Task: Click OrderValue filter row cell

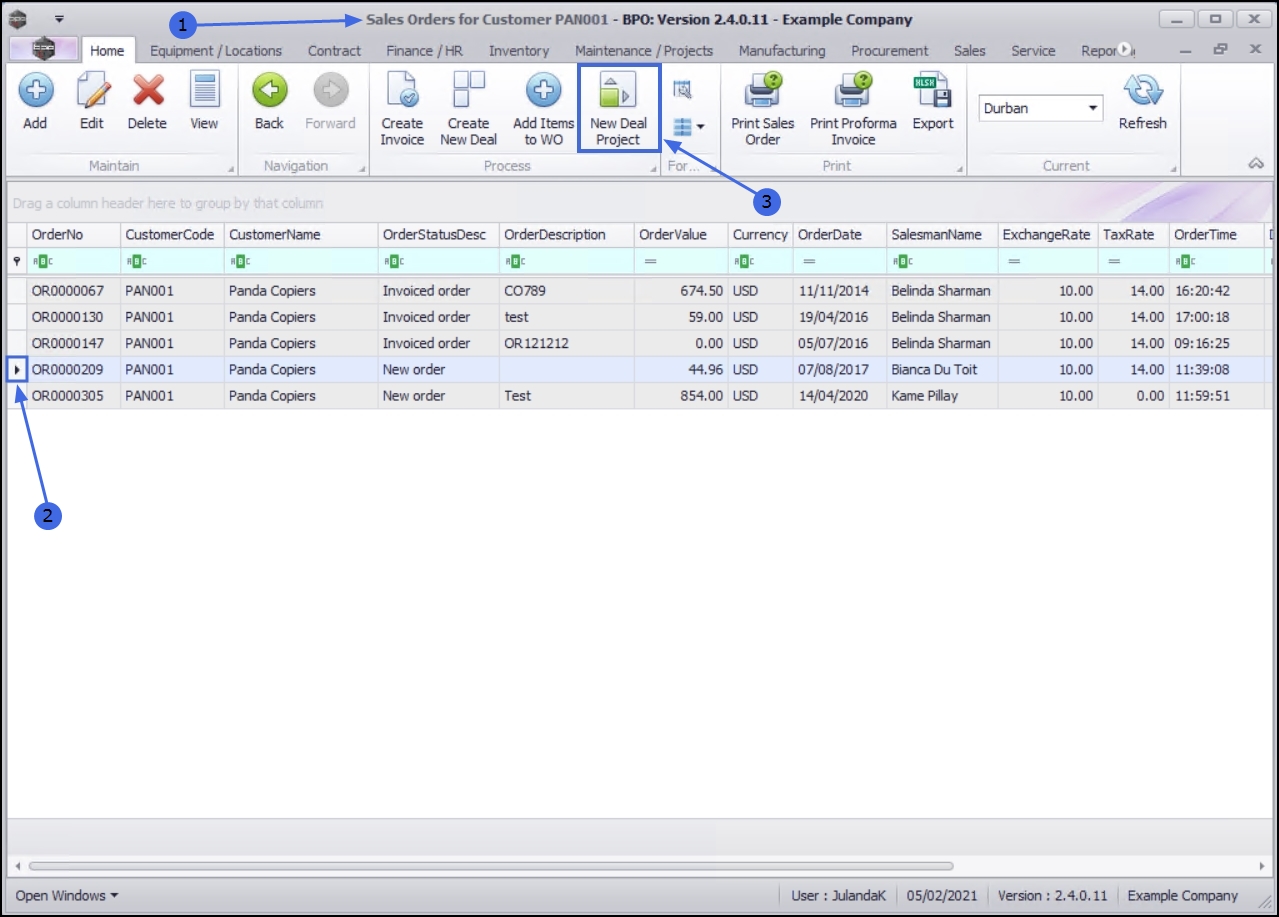Action: click(681, 261)
